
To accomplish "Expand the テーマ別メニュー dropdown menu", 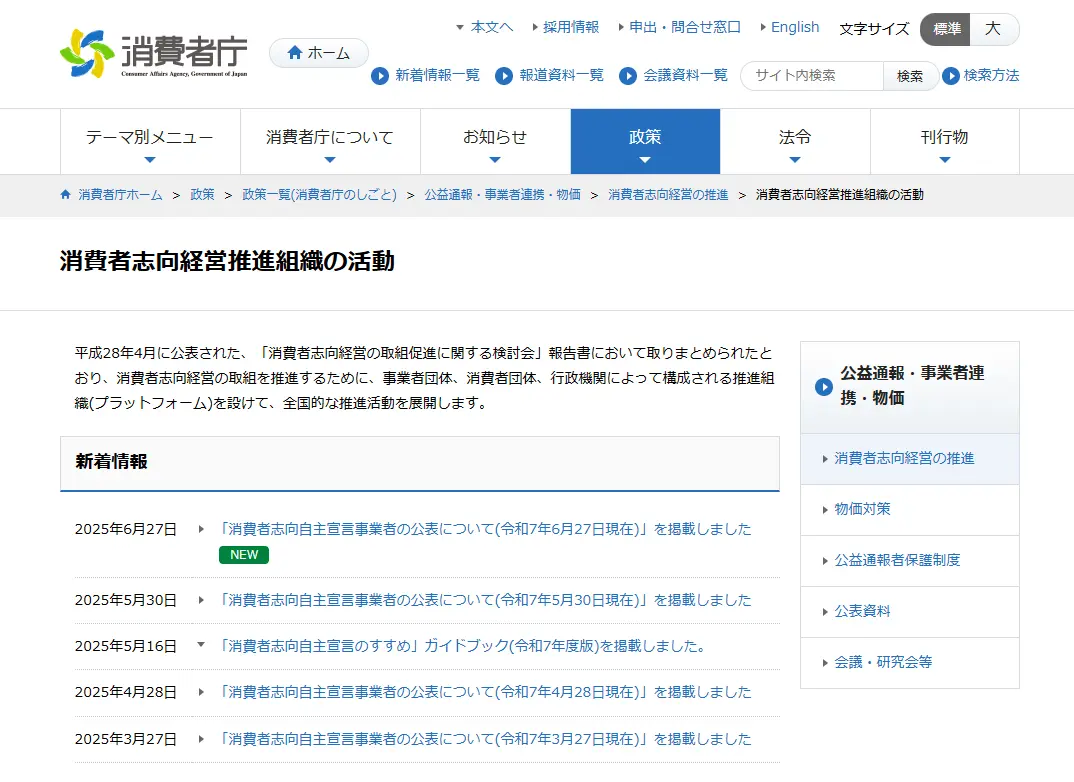I will 150,142.
